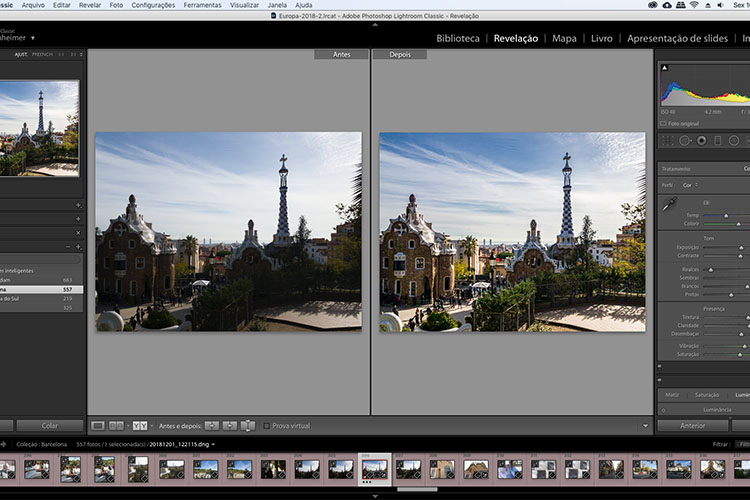
Task: Select the highlighted filmstrip thumbnail
Action: tap(375, 469)
